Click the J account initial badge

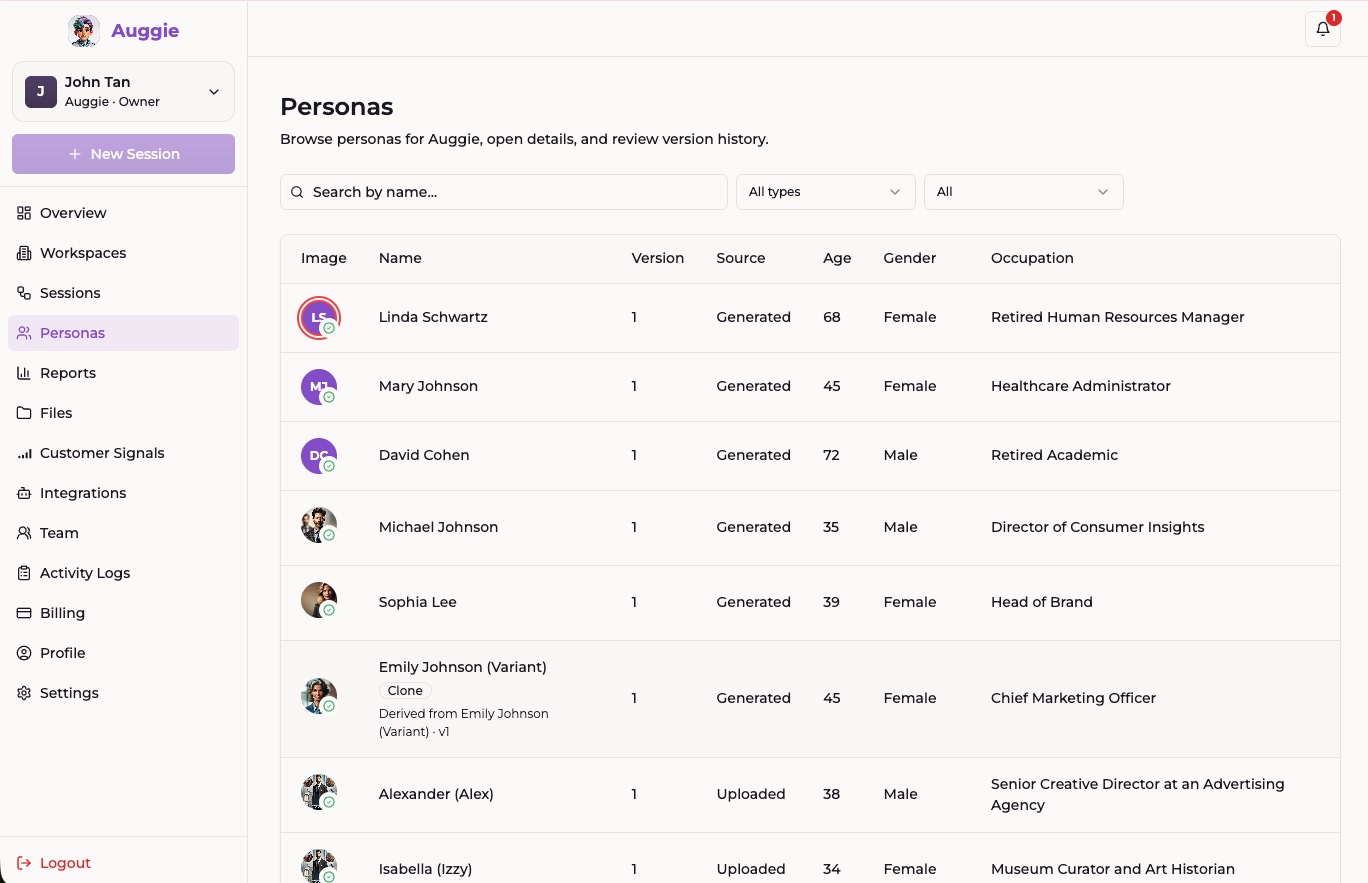pyautogui.click(x=41, y=91)
